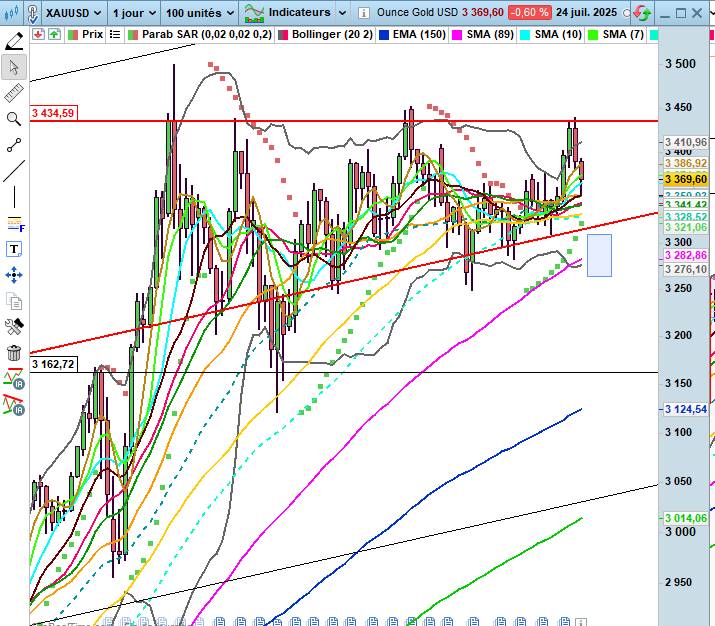The image size is (715, 626).
Task: Click the horizontal support/resistance IA tool
Action: pos(14,379)
